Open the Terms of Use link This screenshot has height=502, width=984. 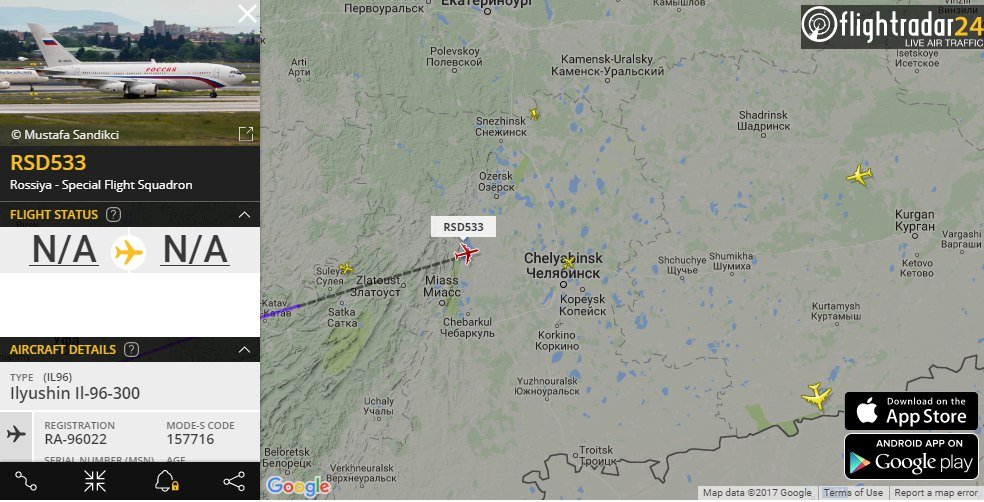click(x=853, y=493)
